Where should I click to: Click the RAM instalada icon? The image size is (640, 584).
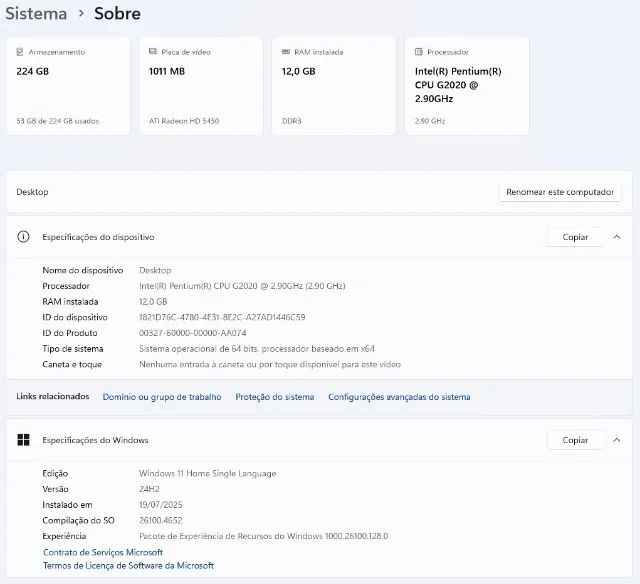pos(285,52)
